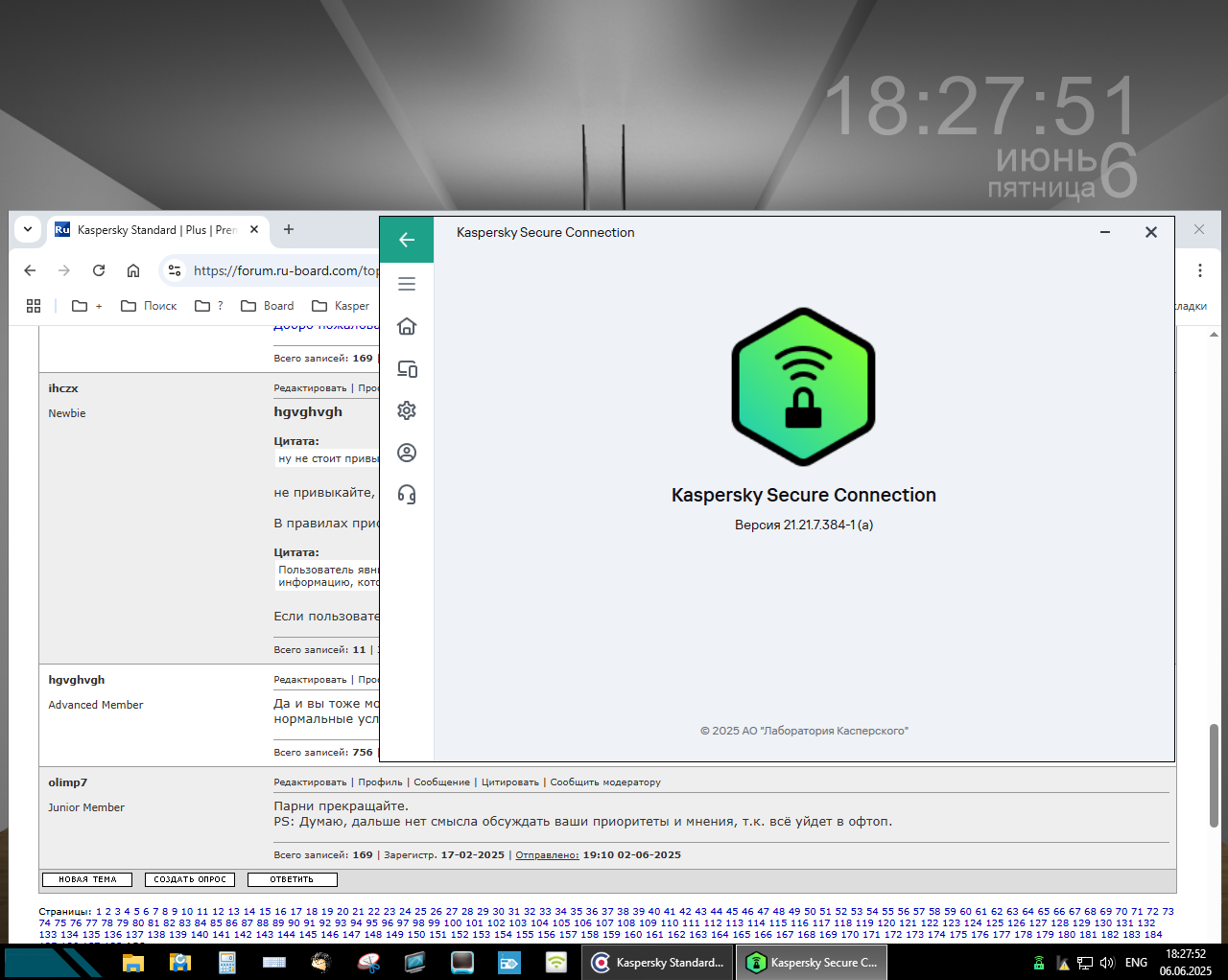Open the volume tray icon

tap(1107, 962)
